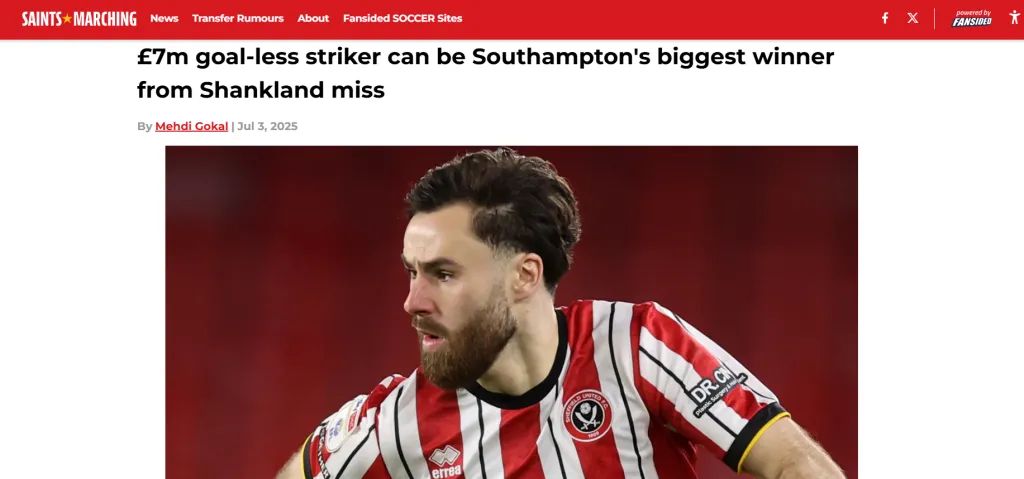Open the X (Twitter) icon in header
The image size is (1024, 479).
click(x=912, y=18)
